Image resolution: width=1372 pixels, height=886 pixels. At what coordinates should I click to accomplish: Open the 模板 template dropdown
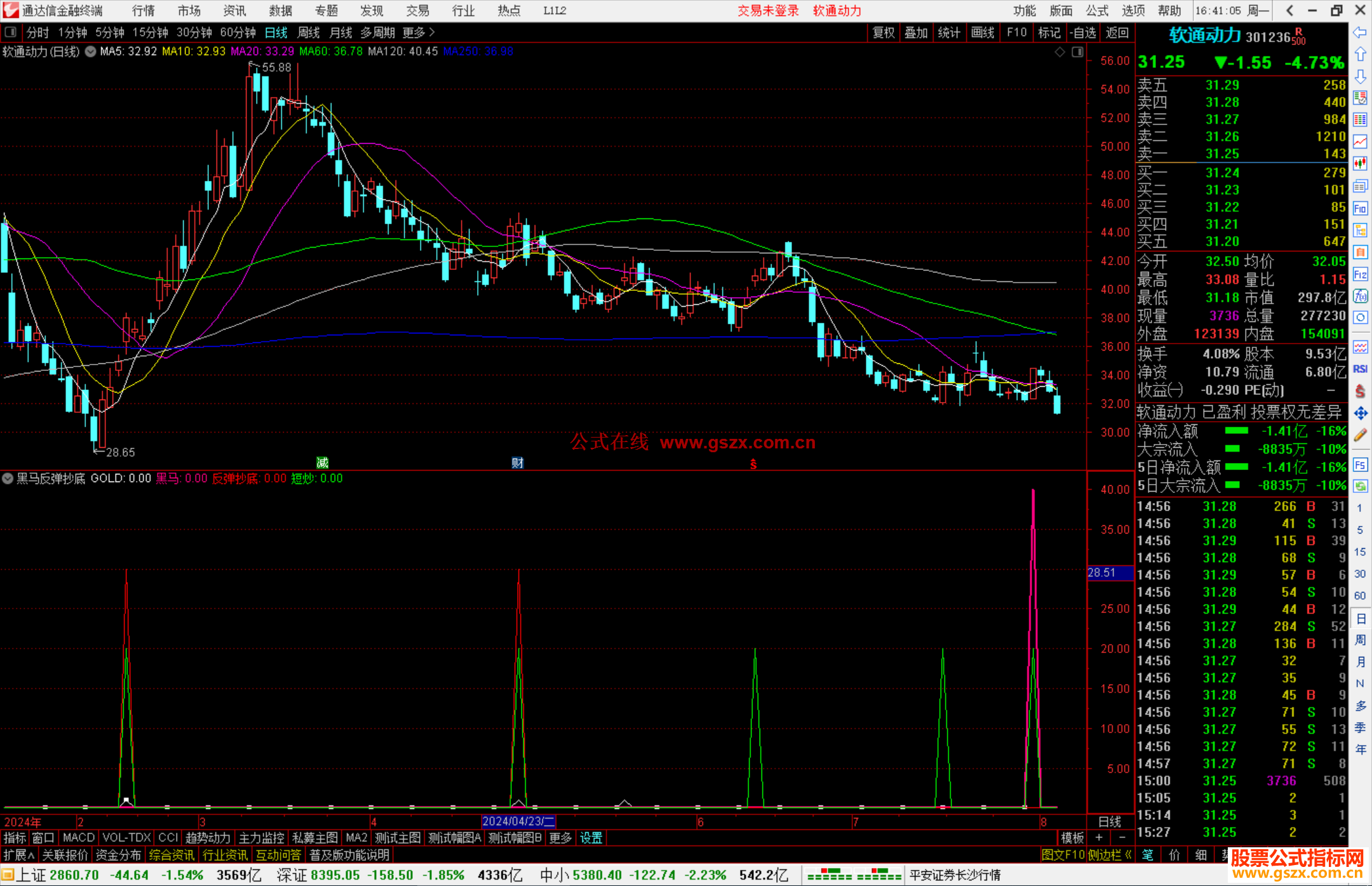click(x=1072, y=838)
